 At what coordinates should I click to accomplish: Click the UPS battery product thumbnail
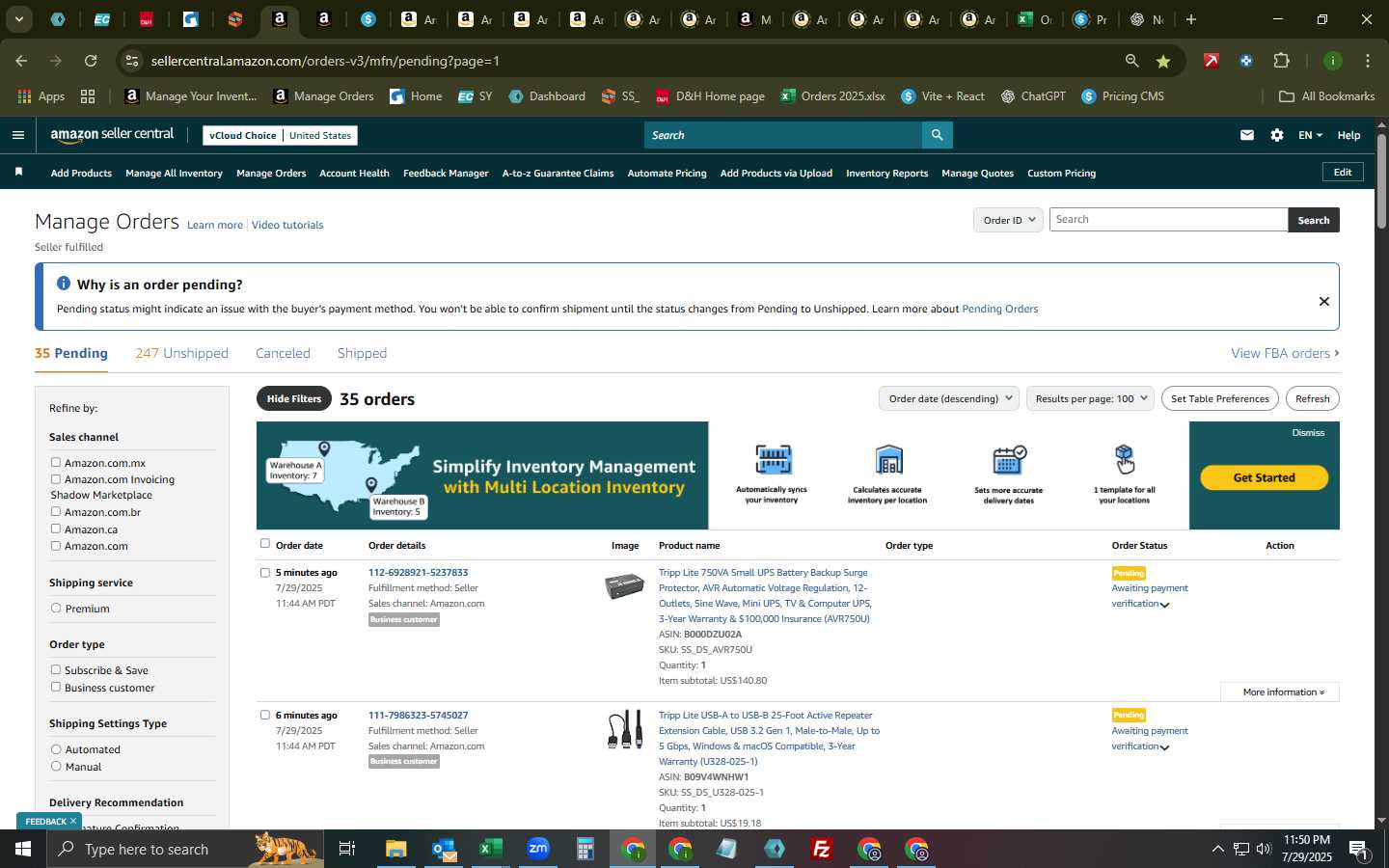[624, 584]
